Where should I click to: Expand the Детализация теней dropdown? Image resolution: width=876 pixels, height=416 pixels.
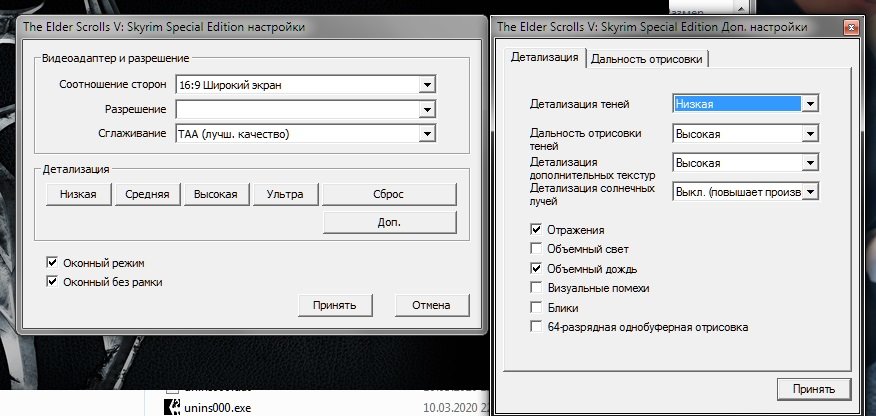point(810,103)
